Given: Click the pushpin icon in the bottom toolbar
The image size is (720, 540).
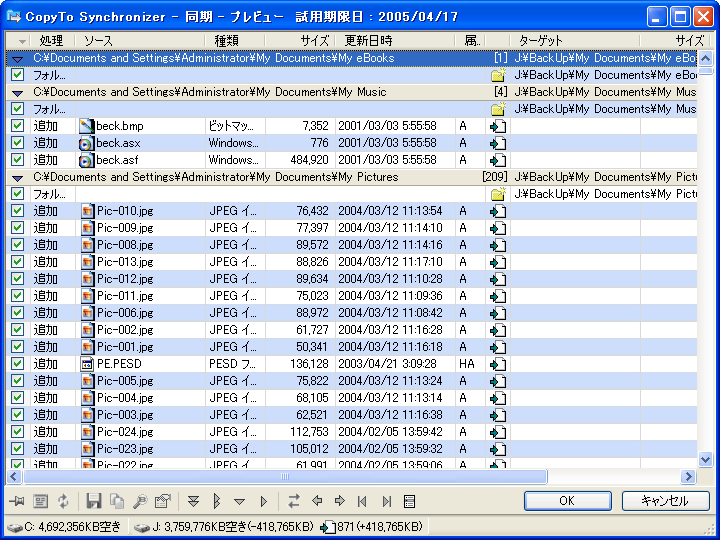Looking at the screenshot, I should (17, 501).
